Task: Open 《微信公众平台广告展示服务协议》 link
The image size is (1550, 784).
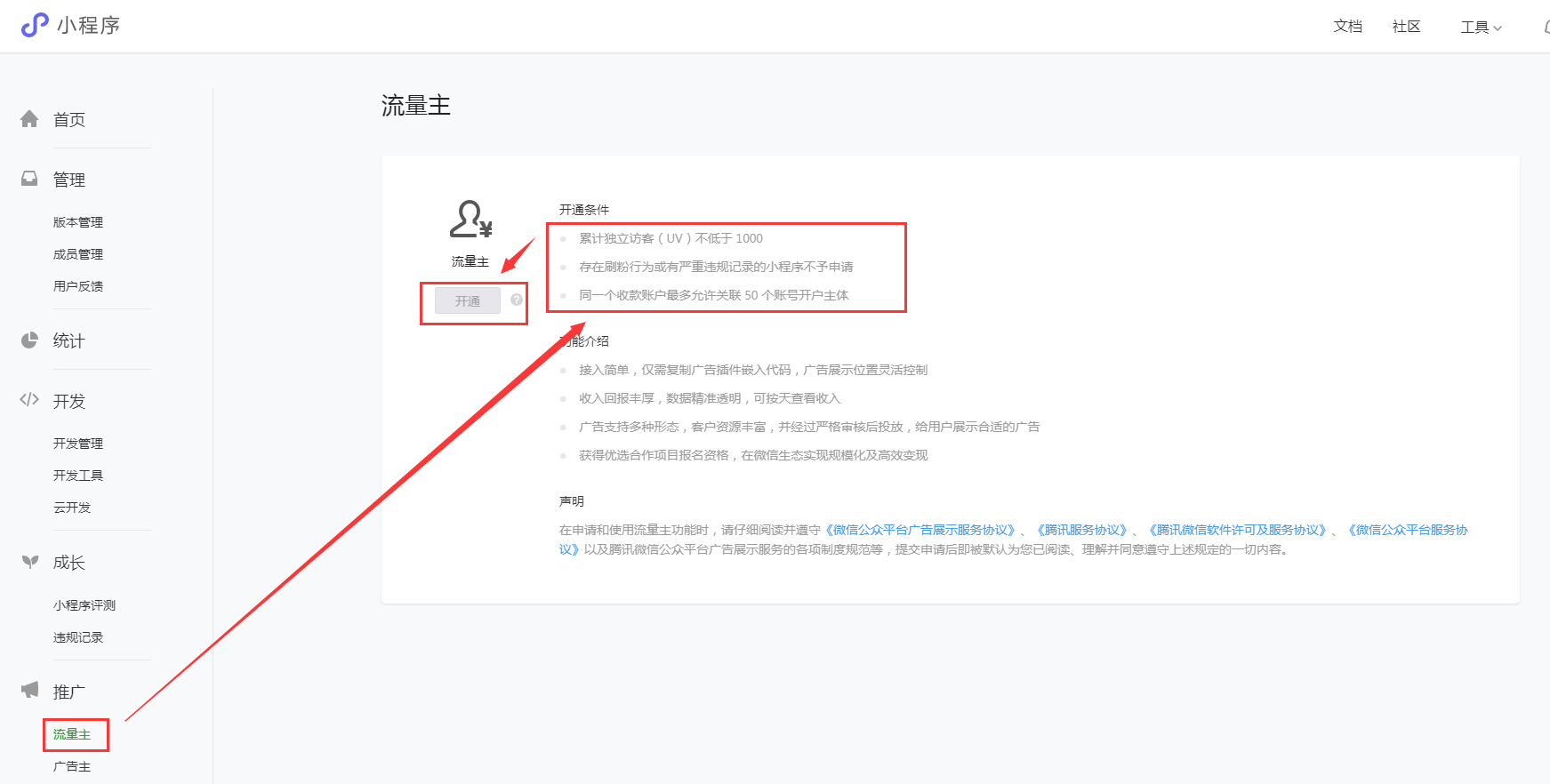Action: coord(920,530)
